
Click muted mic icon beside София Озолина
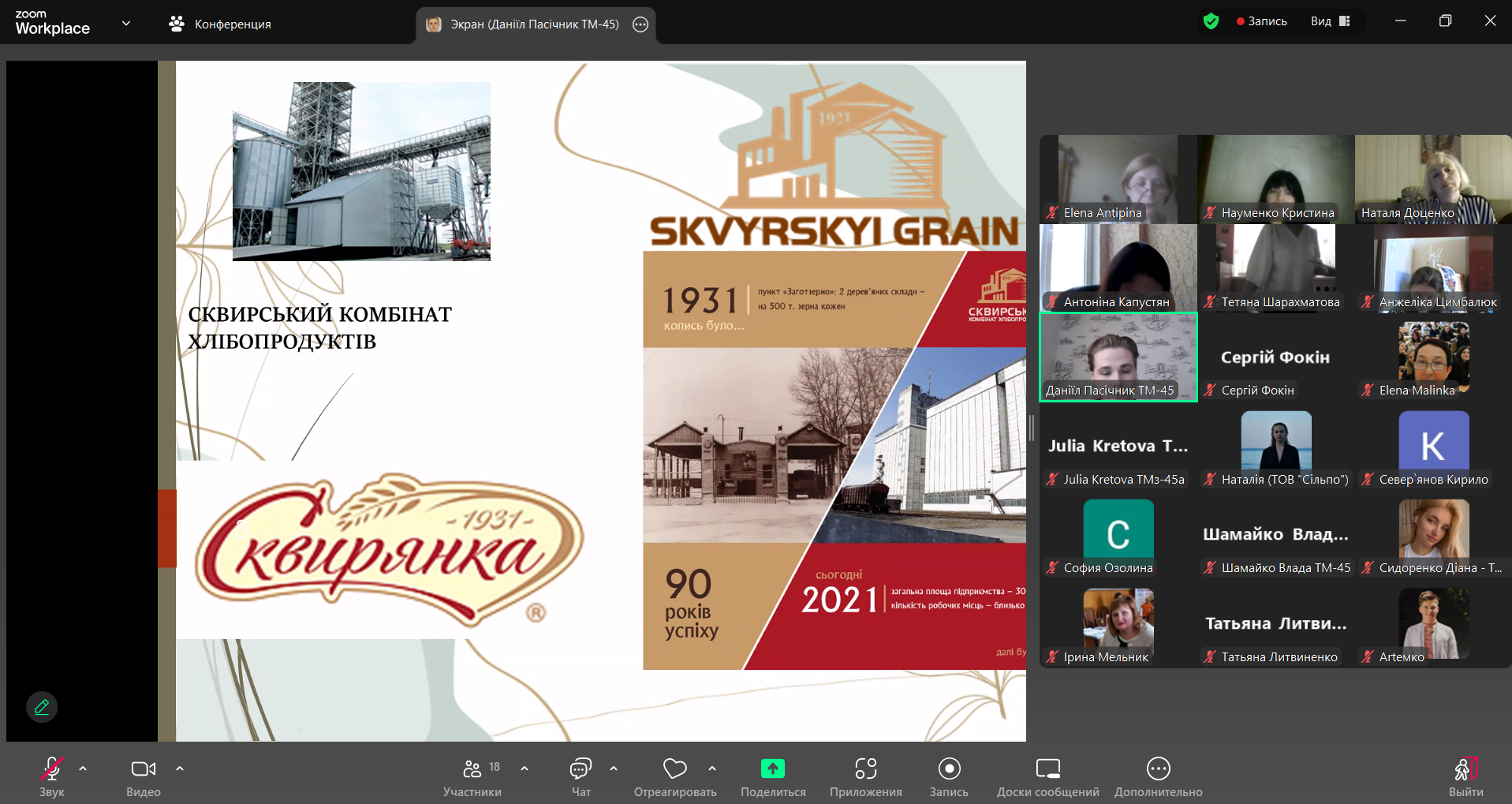(x=1052, y=568)
